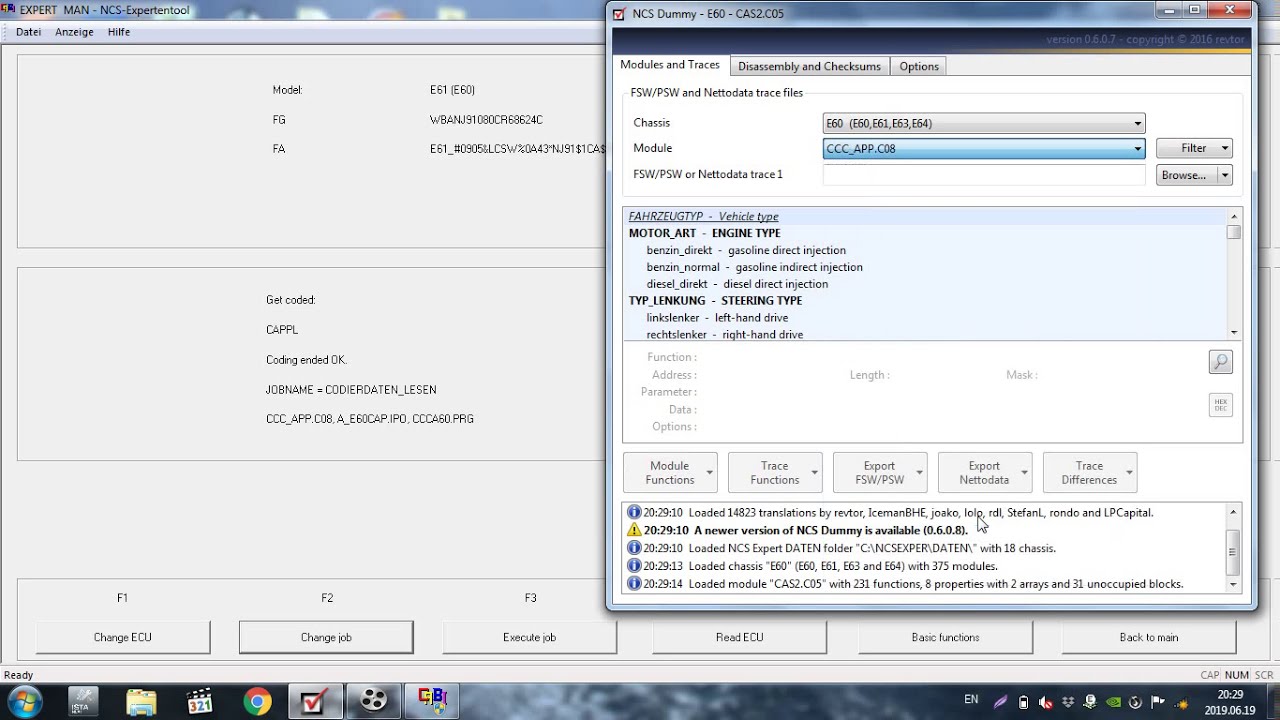The height and width of the screenshot is (720, 1280).
Task: Switch to Disassembly and Checksums tab
Action: click(x=809, y=66)
